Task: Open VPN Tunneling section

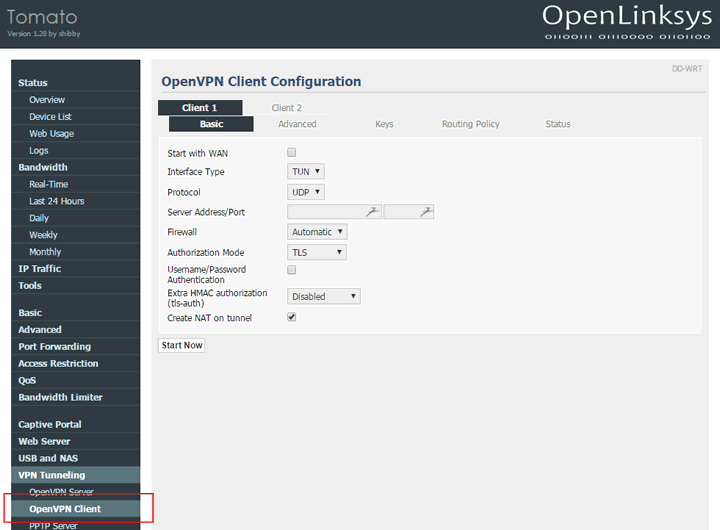Action: point(76,475)
